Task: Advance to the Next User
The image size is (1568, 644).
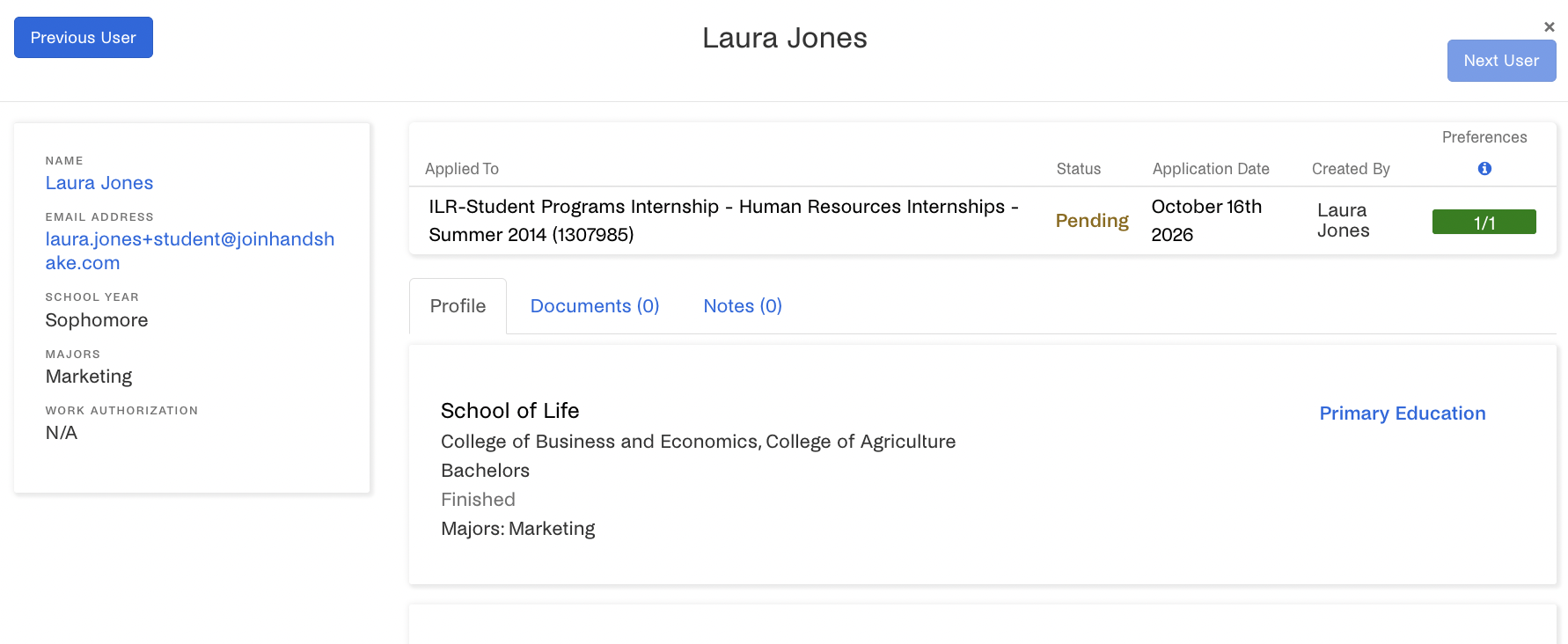Action: tap(1501, 61)
